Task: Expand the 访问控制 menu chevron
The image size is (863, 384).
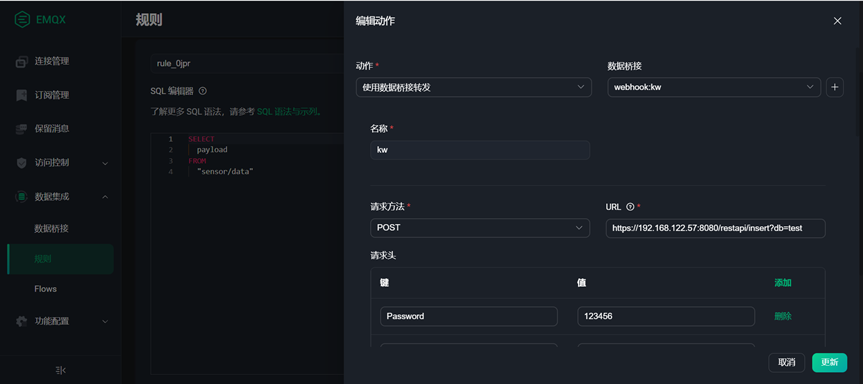Action: 105,163
